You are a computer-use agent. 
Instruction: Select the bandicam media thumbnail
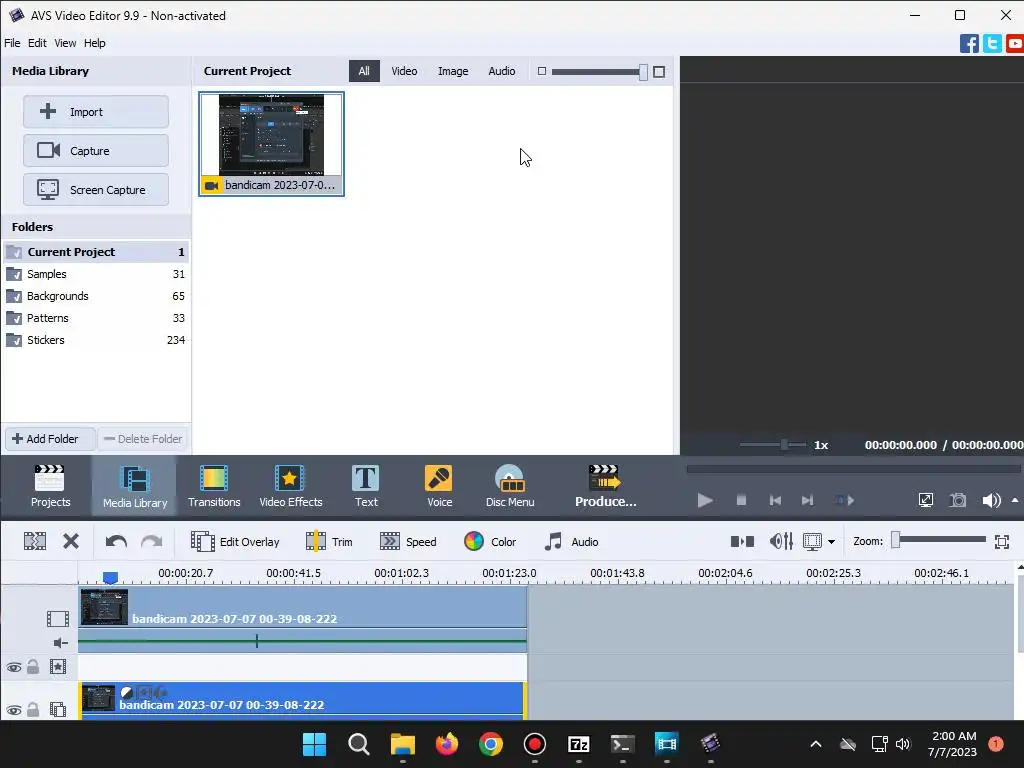(x=271, y=144)
